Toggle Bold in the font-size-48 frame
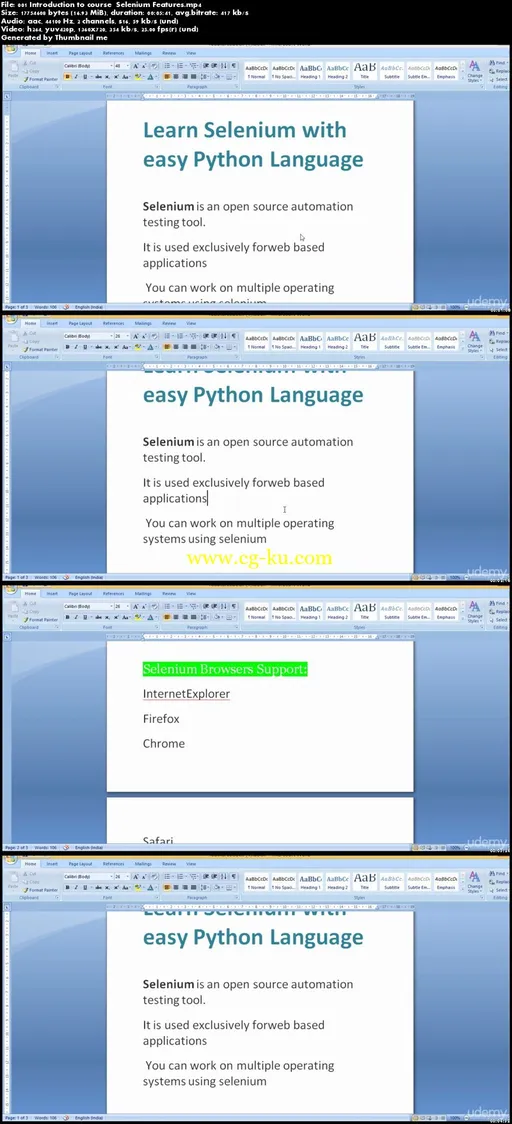Screen dimensions: 512x1124 67,77
